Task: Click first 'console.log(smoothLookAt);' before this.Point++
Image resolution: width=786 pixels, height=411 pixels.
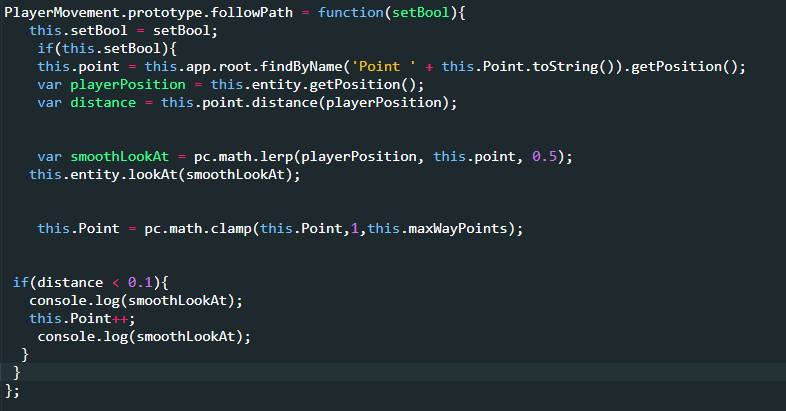Action: click(136, 301)
